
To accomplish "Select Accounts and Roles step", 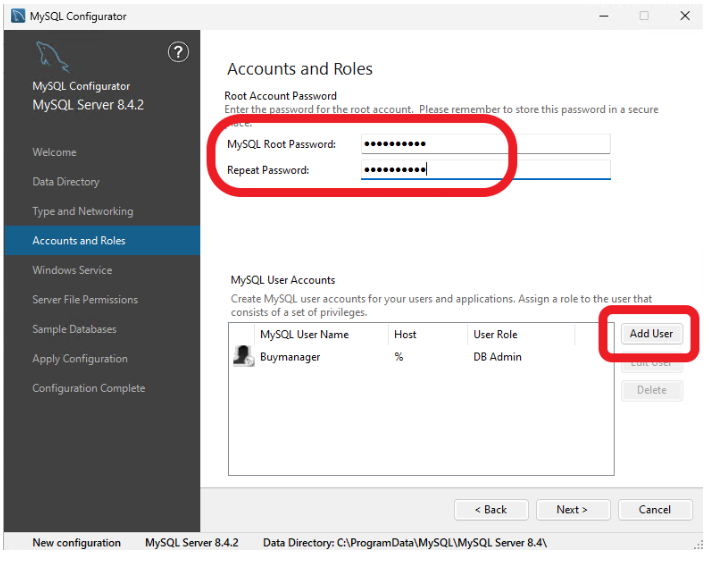I will pyautogui.click(x=79, y=241).
